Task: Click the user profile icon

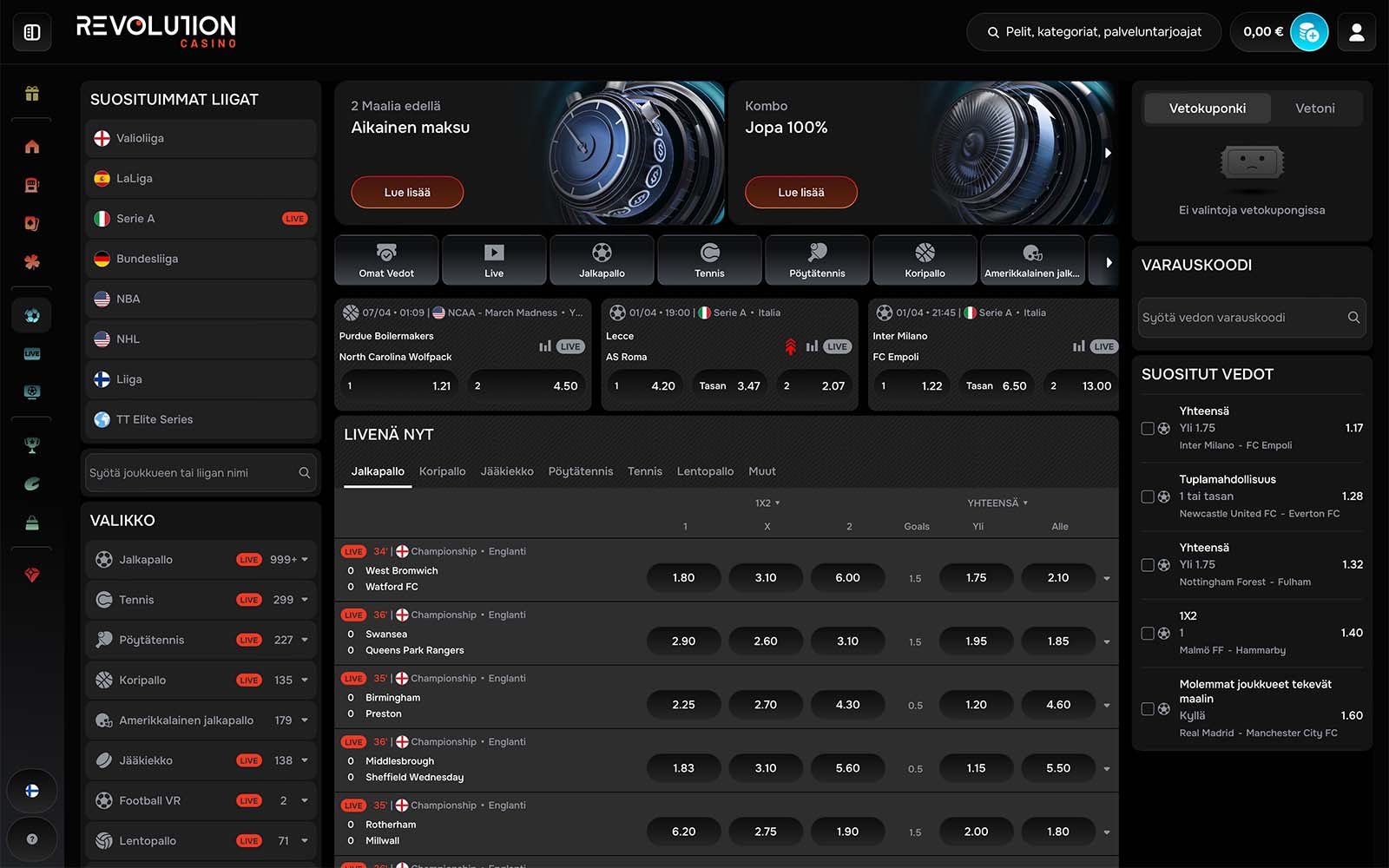Action: point(1356,32)
